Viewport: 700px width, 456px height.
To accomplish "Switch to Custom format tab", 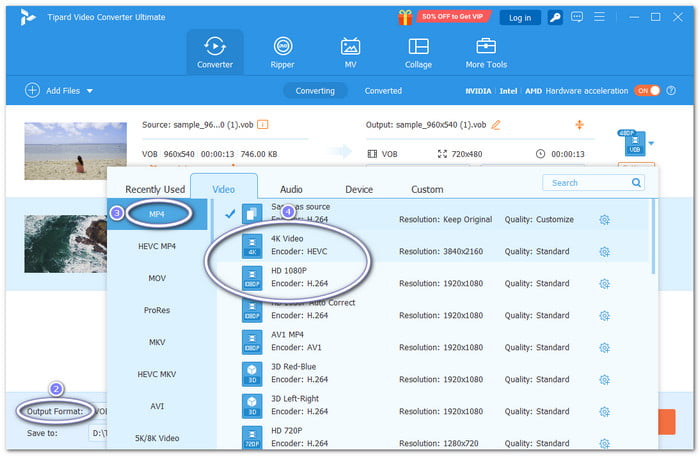I will point(427,189).
